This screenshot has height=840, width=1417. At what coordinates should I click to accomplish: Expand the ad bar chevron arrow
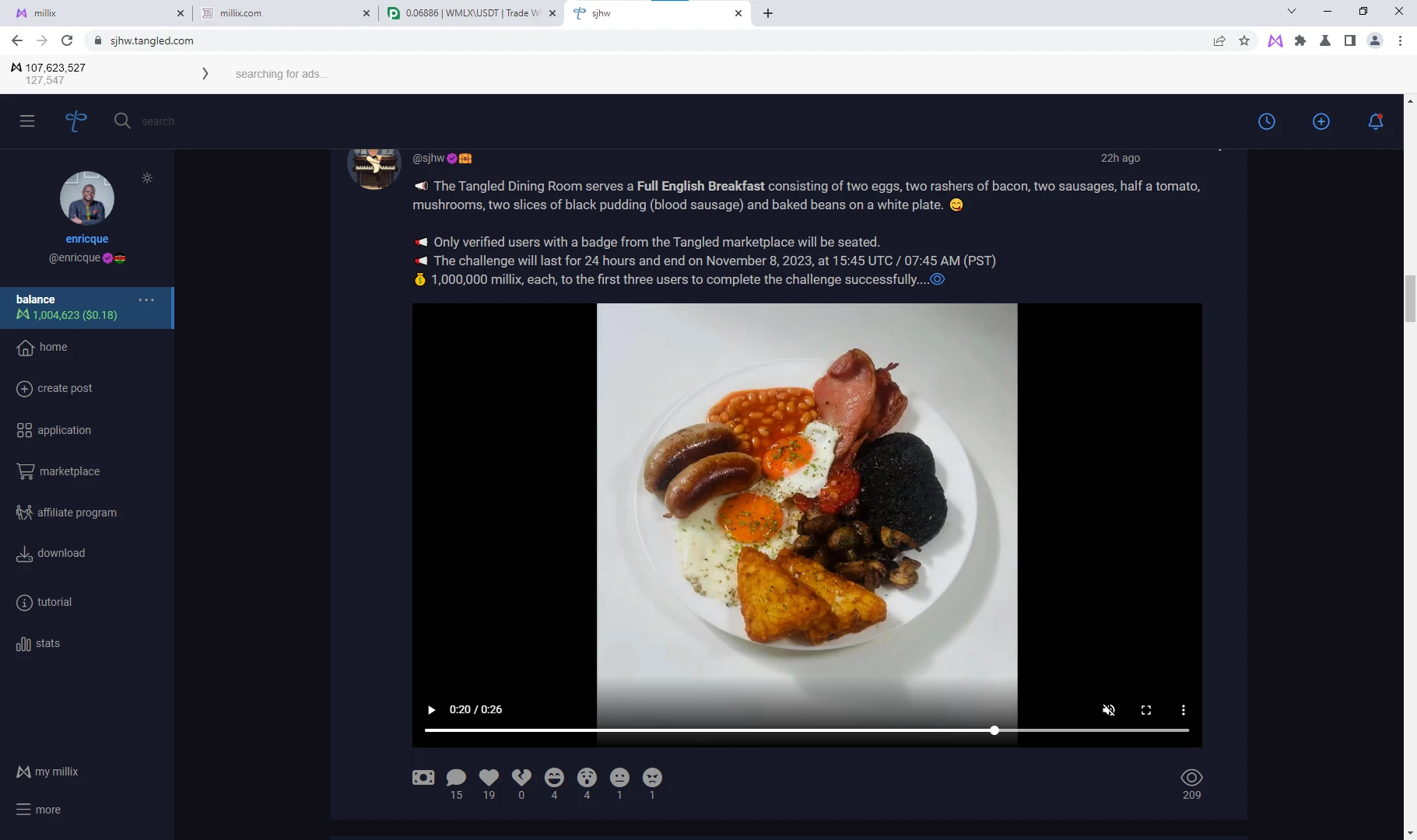(205, 73)
